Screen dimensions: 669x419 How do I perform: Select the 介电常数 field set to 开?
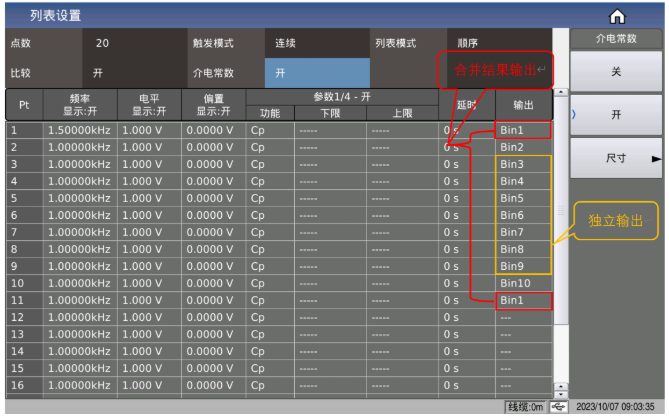317,73
